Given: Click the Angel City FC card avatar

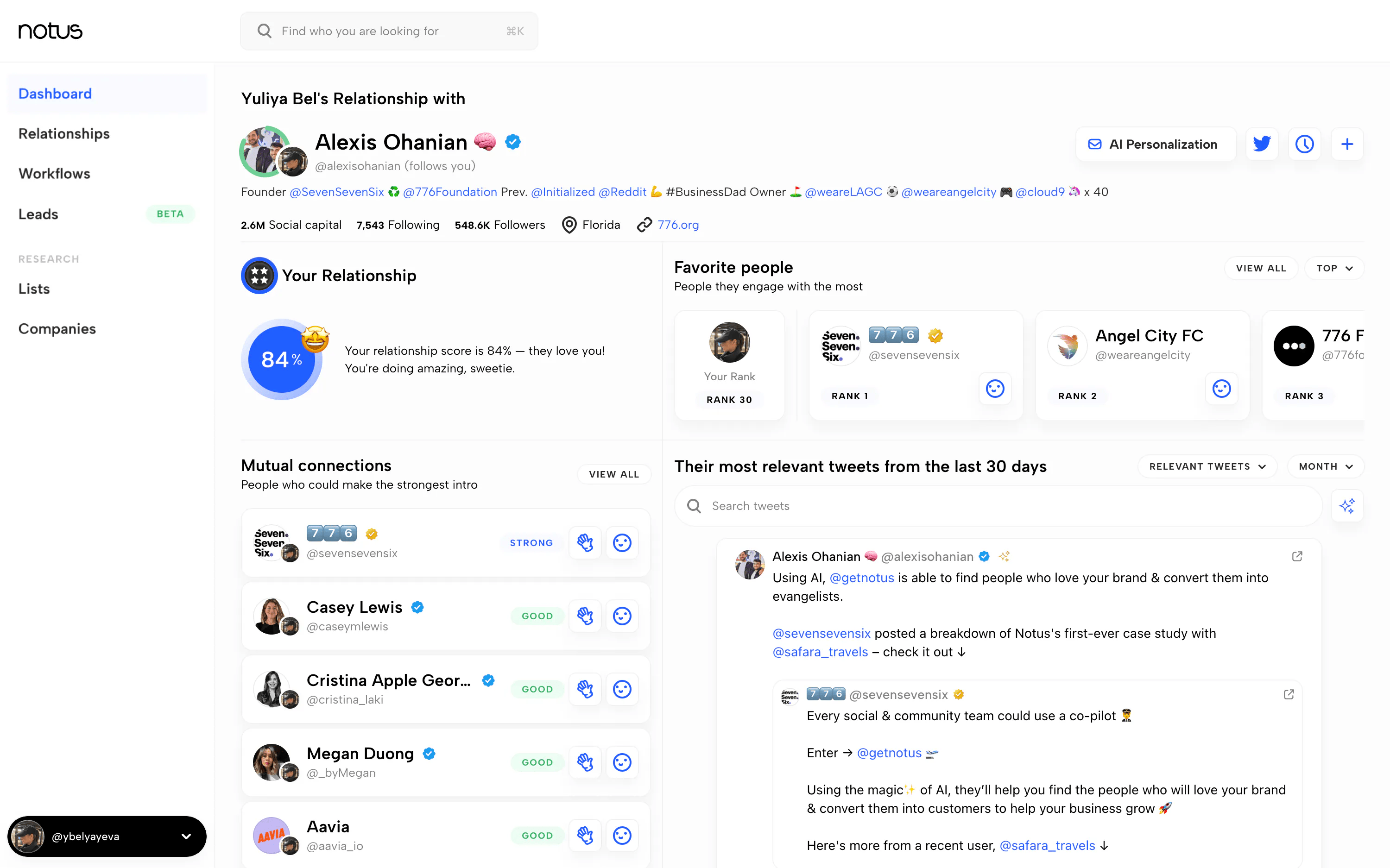Looking at the screenshot, I should point(1067,346).
